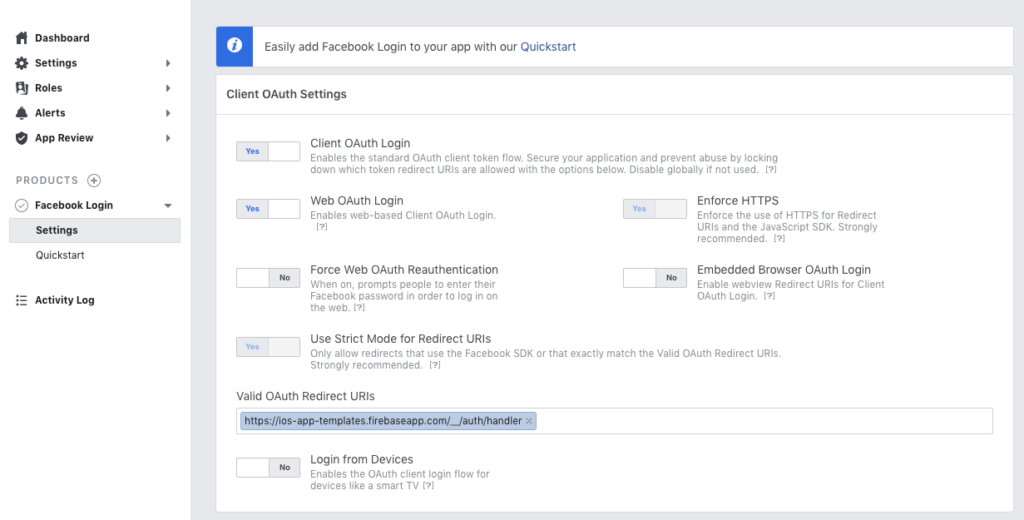Toggle Use Strict Mode for Redirect URIs
Image resolution: width=1024 pixels, height=520 pixels.
click(x=268, y=347)
